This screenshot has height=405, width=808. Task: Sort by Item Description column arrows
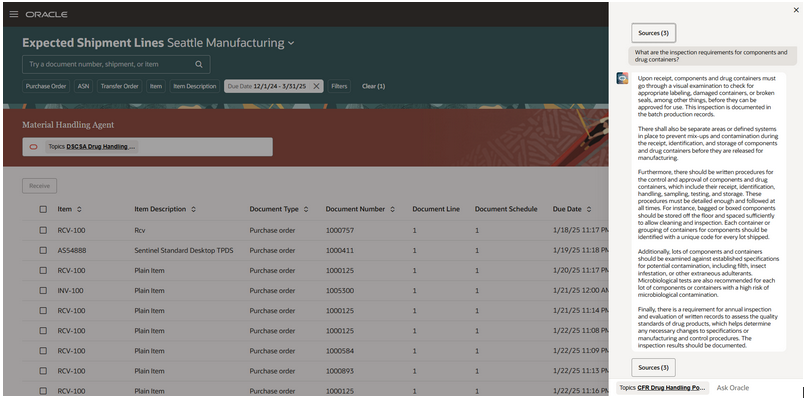(x=193, y=209)
